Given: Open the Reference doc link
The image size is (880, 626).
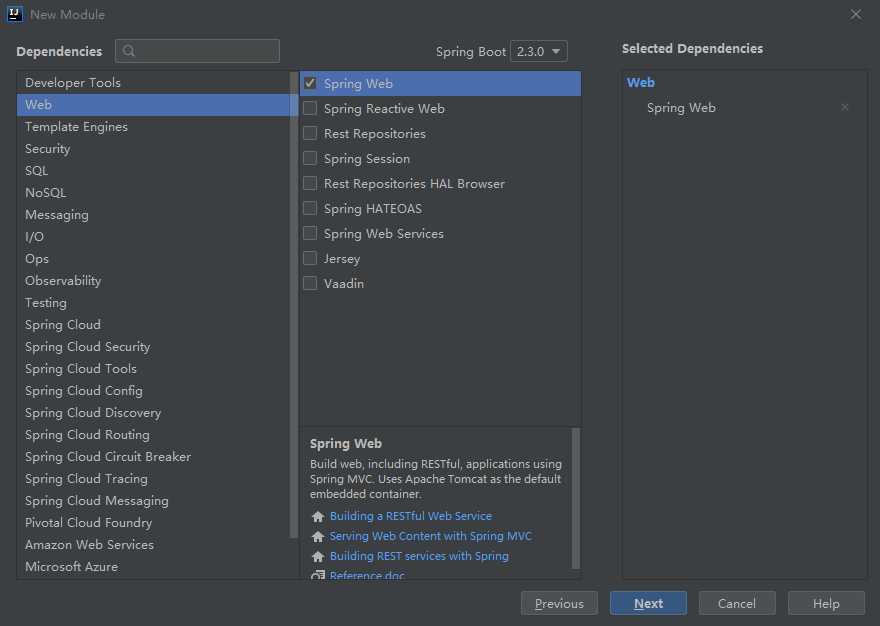Looking at the screenshot, I should coord(367,575).
